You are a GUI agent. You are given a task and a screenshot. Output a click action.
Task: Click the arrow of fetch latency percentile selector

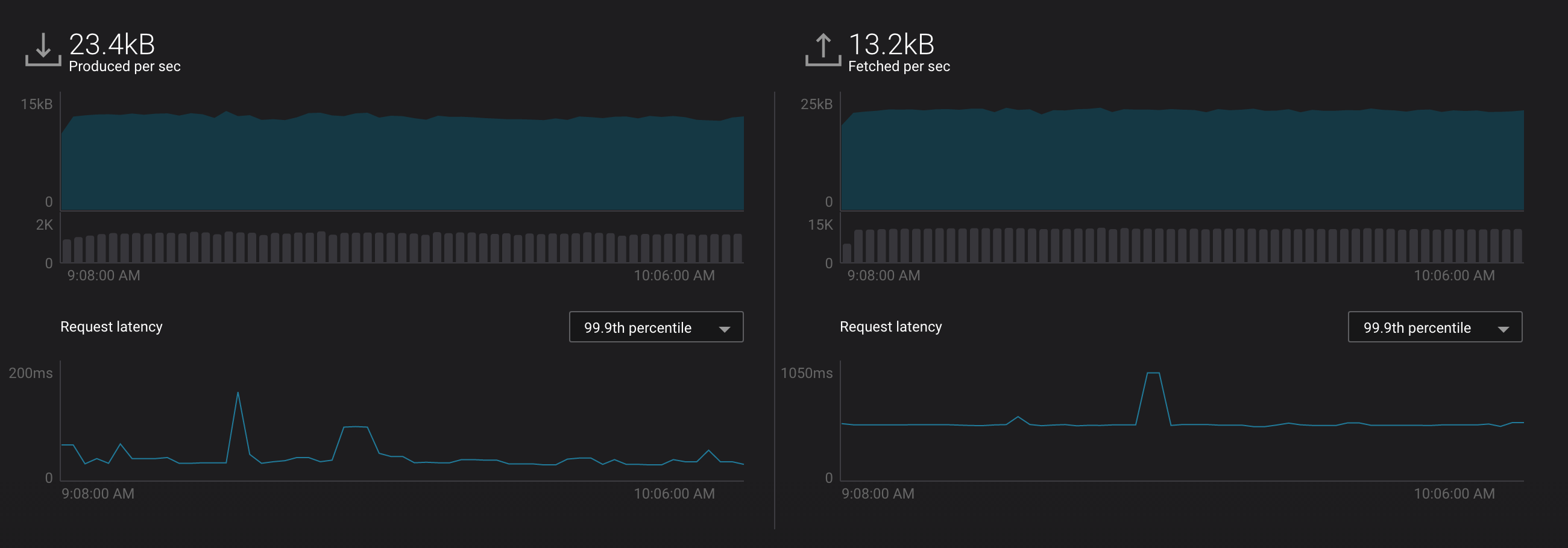coord(1503,329)
